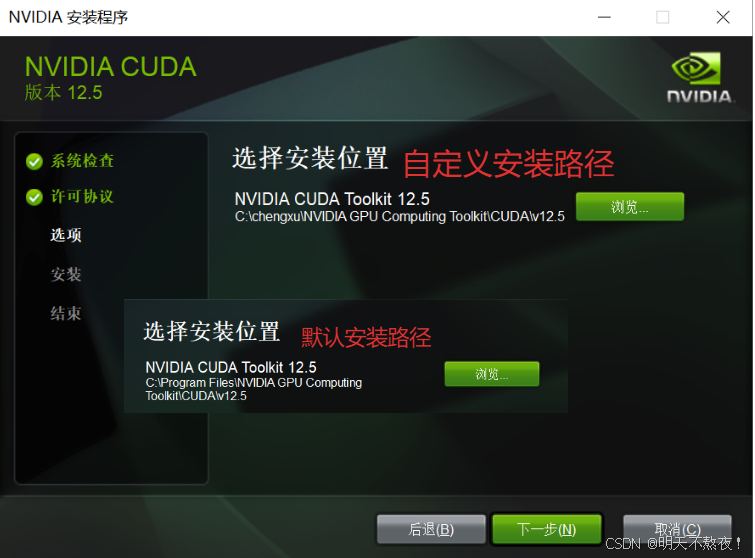Click the C:\chengxu custom path text

(400, 217)
